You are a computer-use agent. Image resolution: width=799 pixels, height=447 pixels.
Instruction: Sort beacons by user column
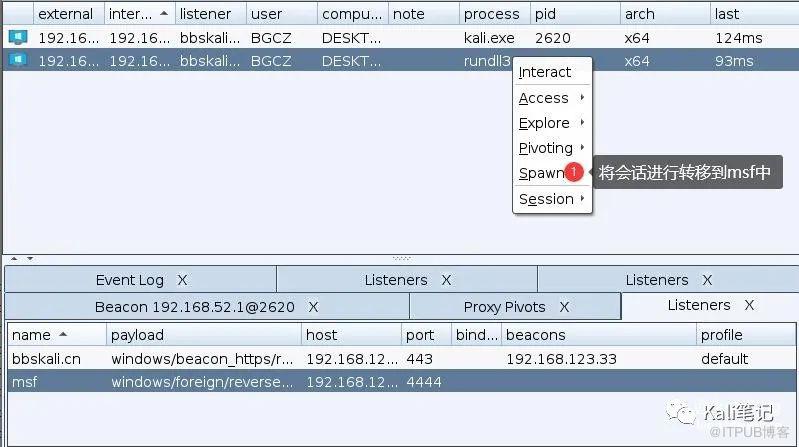pos(282,14)
